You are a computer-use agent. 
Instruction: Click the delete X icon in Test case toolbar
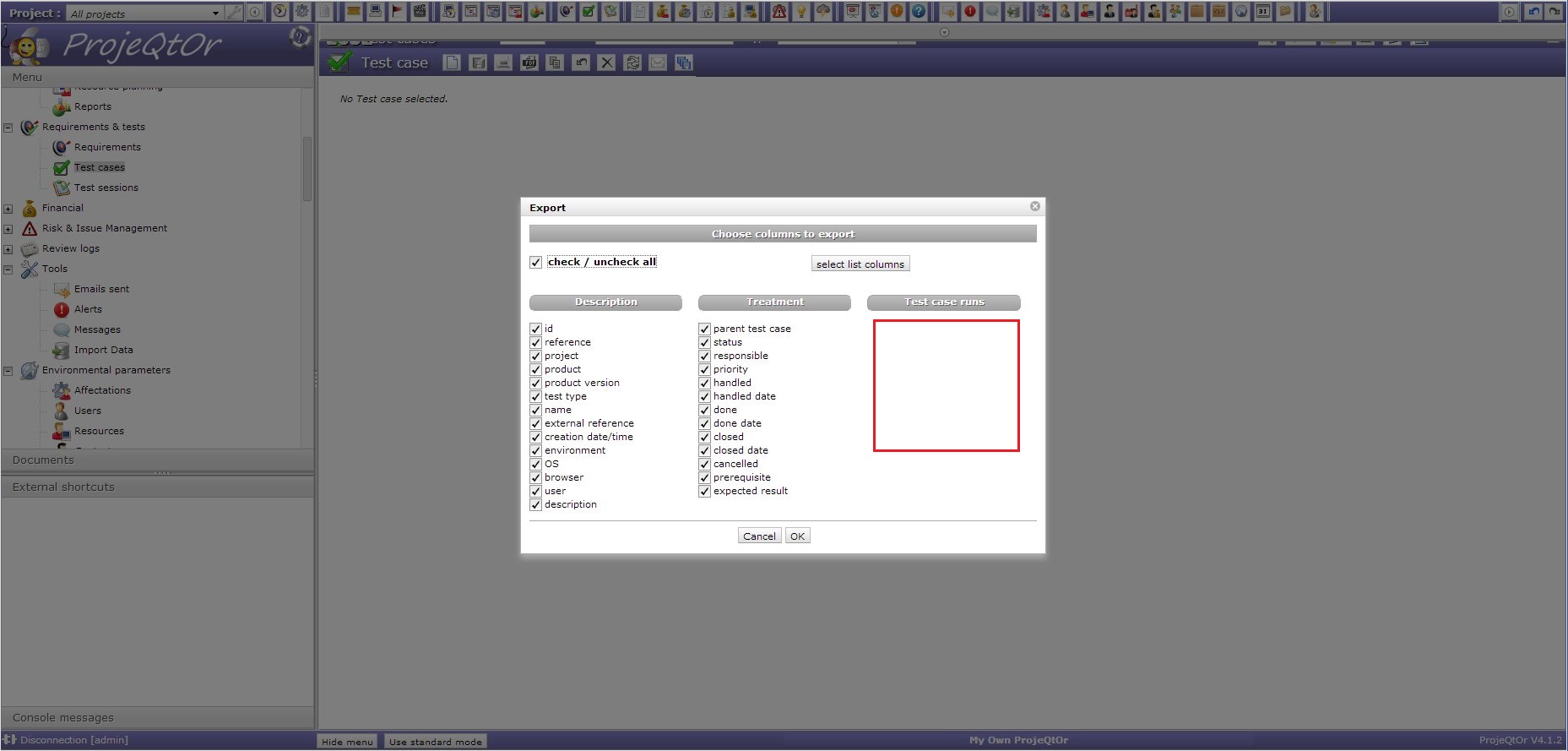pyautogui.click(x=606, y=63)
